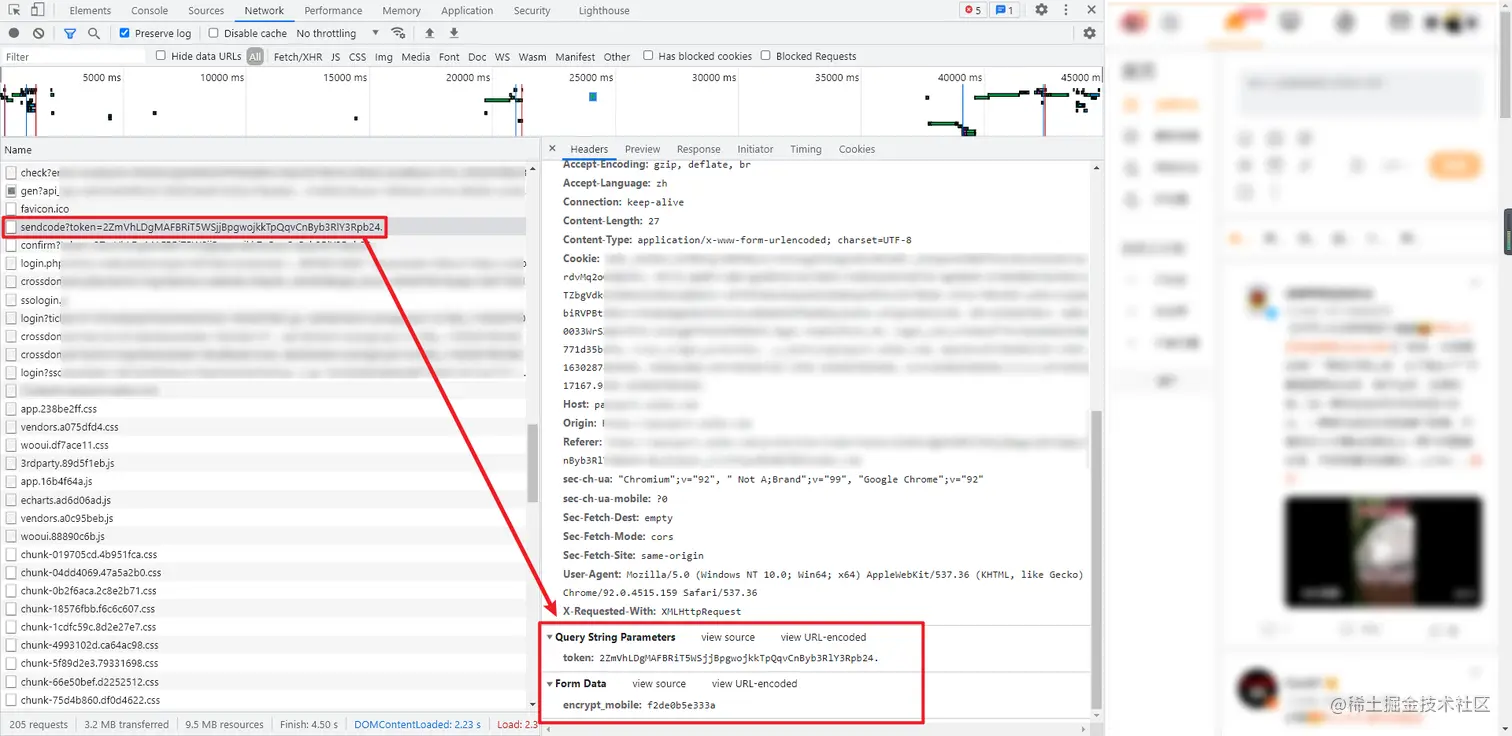
Task: Open the No throttling dropdown
Action: [x=338, y=33]
